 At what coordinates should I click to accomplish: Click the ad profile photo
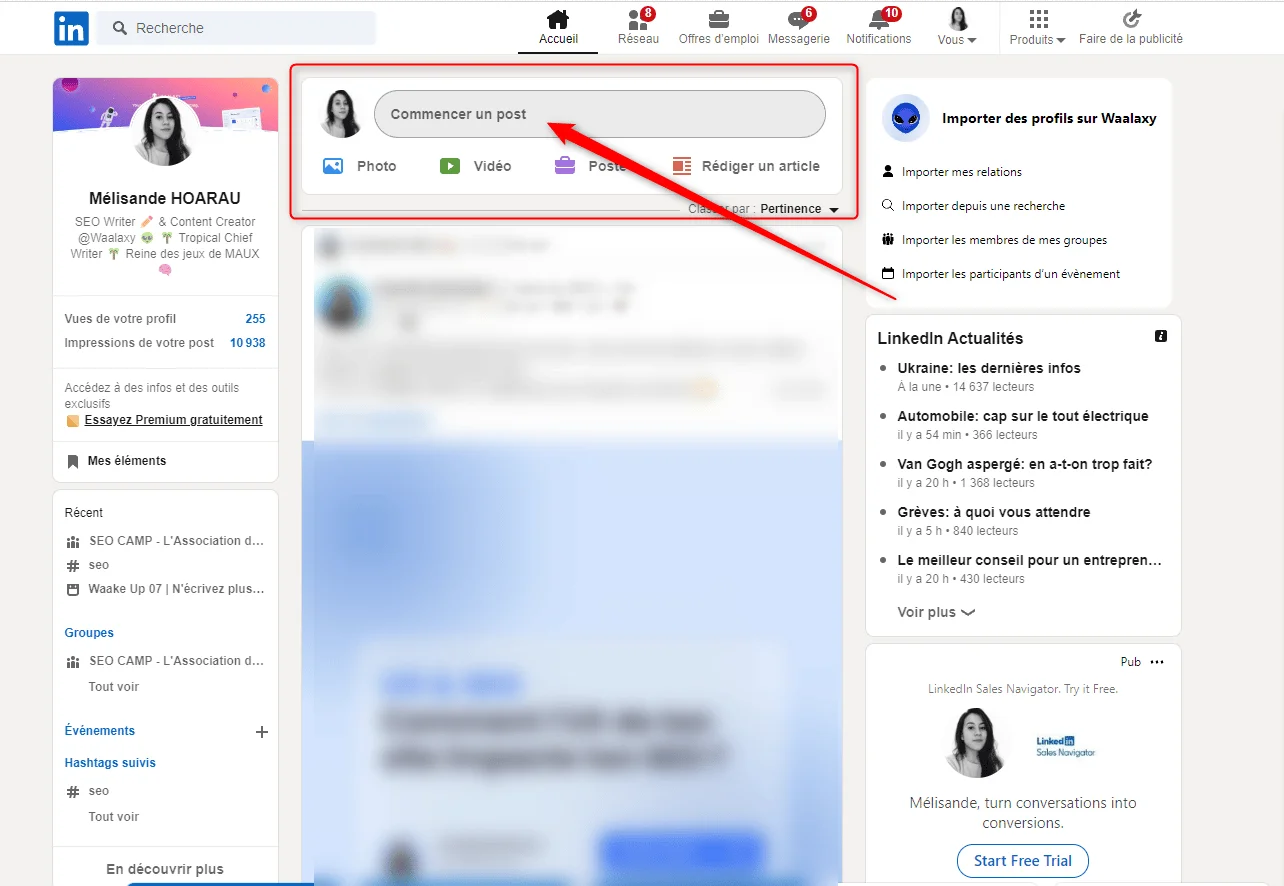976,743
